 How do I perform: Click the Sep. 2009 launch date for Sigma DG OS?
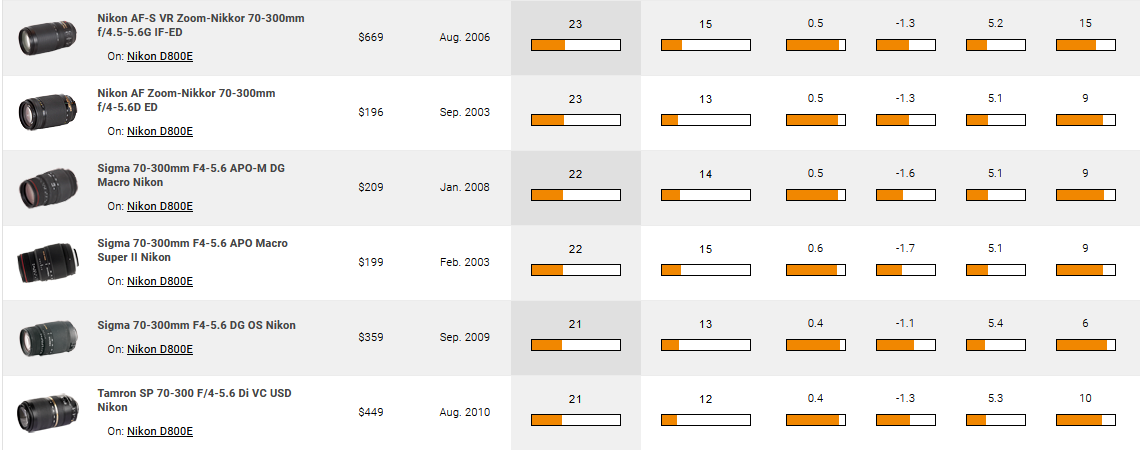pos(465,337)
